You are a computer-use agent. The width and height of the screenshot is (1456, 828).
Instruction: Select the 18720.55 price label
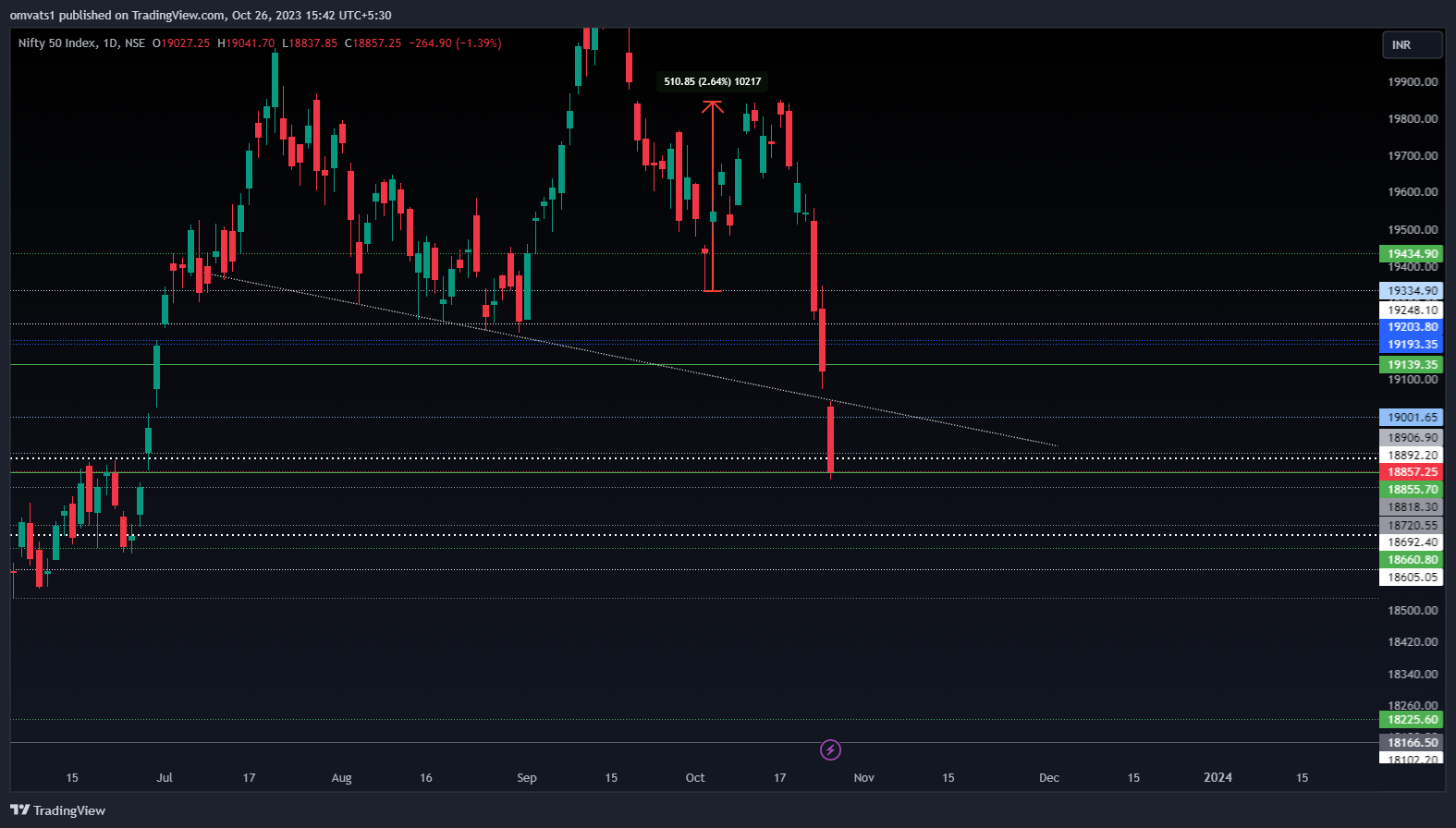(x=1412, y=526)
